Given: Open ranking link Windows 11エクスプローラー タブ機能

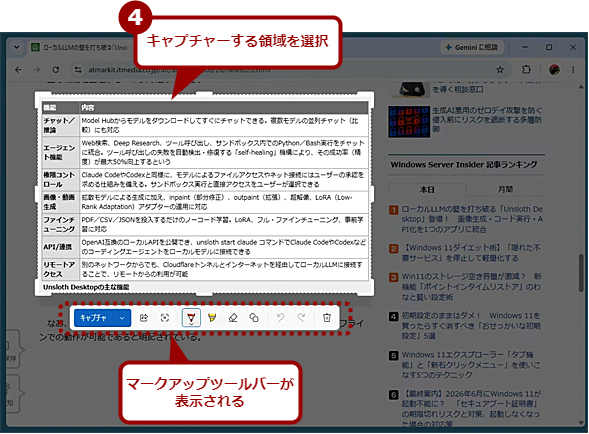Looking at the screenshot, I should click(471, 364).
